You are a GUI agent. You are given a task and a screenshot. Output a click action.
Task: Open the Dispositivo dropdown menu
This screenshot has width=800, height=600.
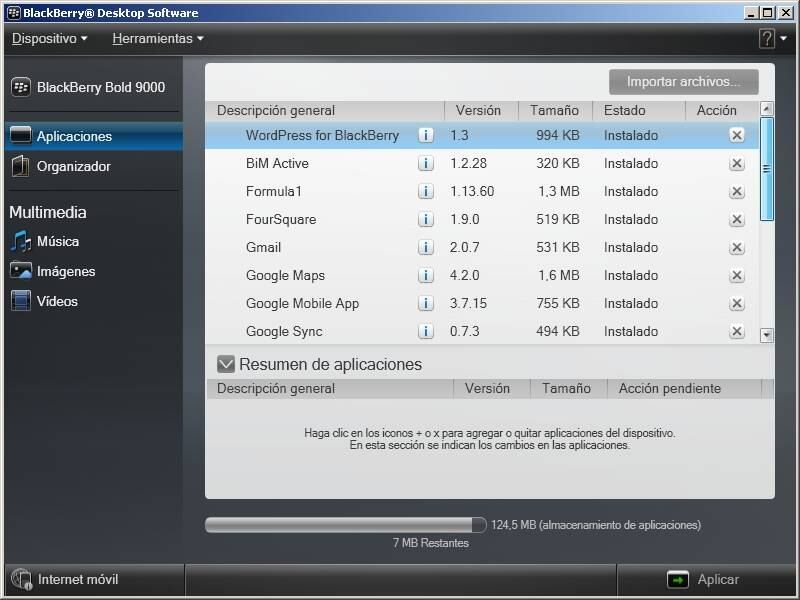(49, 39)
